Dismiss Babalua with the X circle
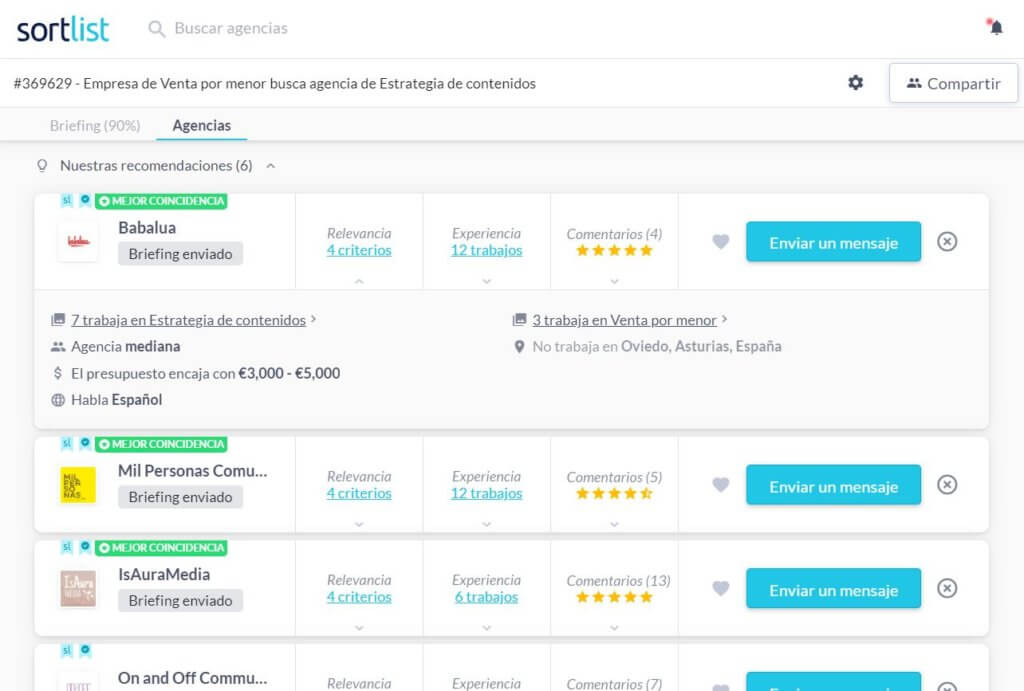 click(947, 242)
